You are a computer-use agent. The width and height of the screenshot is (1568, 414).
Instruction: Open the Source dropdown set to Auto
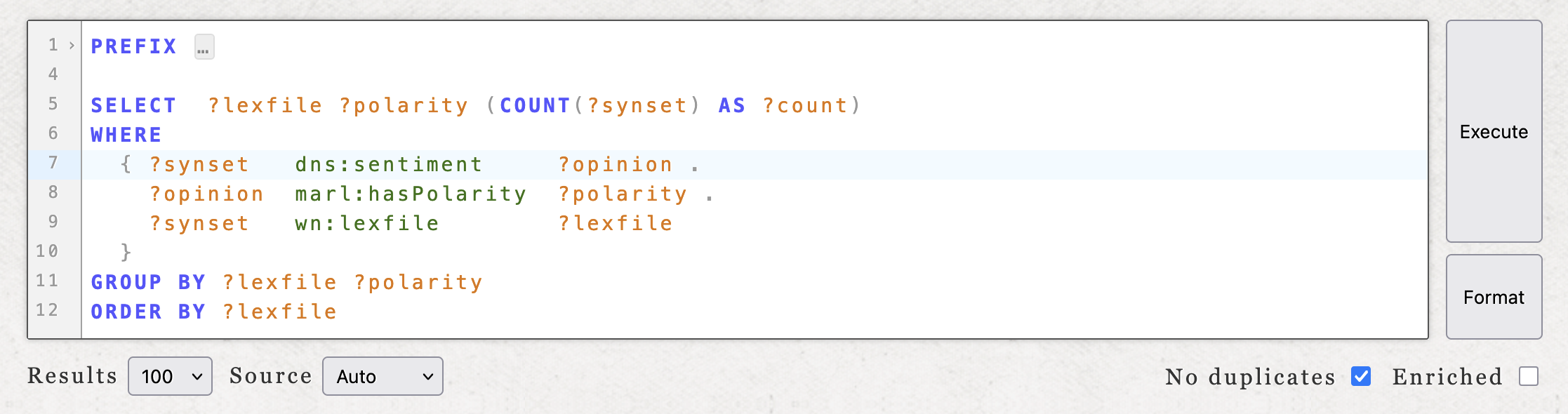(382, 376)
